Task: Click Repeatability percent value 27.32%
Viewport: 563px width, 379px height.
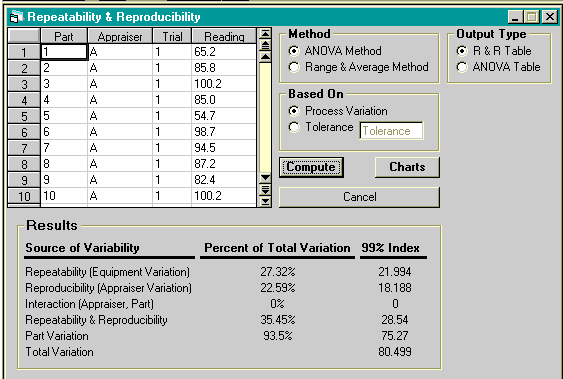Action: tap(278, 272)
